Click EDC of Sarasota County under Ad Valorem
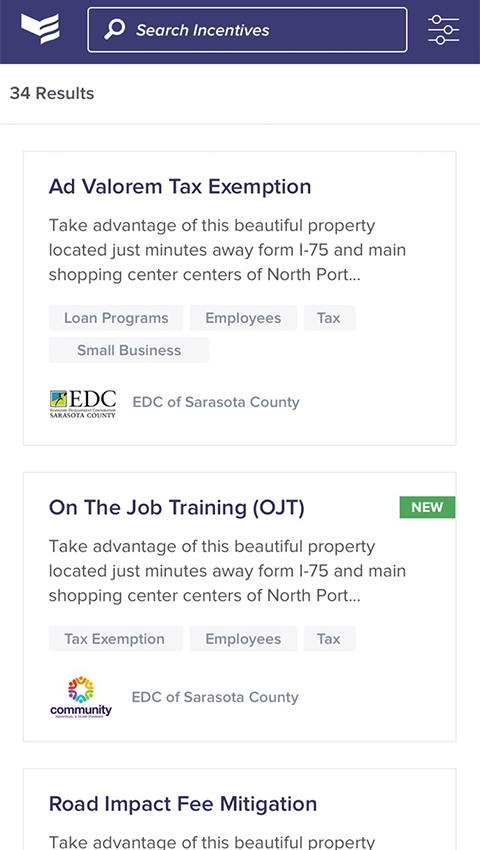 point(216,402)
